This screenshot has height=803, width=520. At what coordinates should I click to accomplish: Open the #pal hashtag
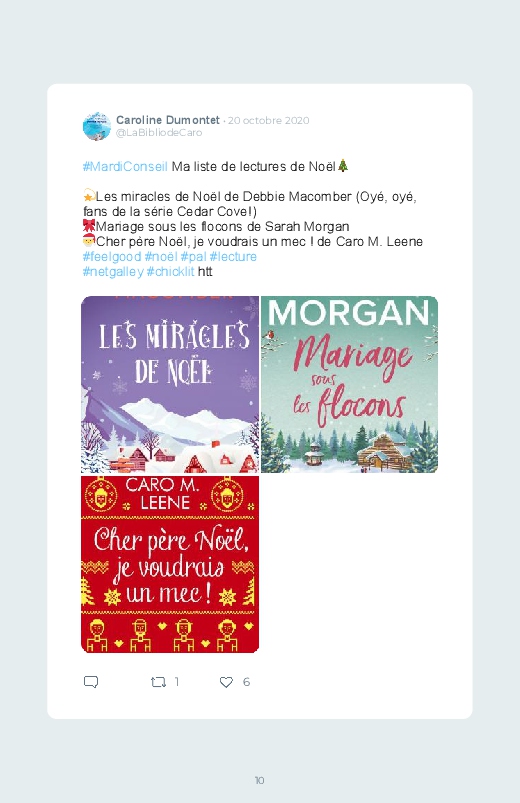click(x=193, y=256)
